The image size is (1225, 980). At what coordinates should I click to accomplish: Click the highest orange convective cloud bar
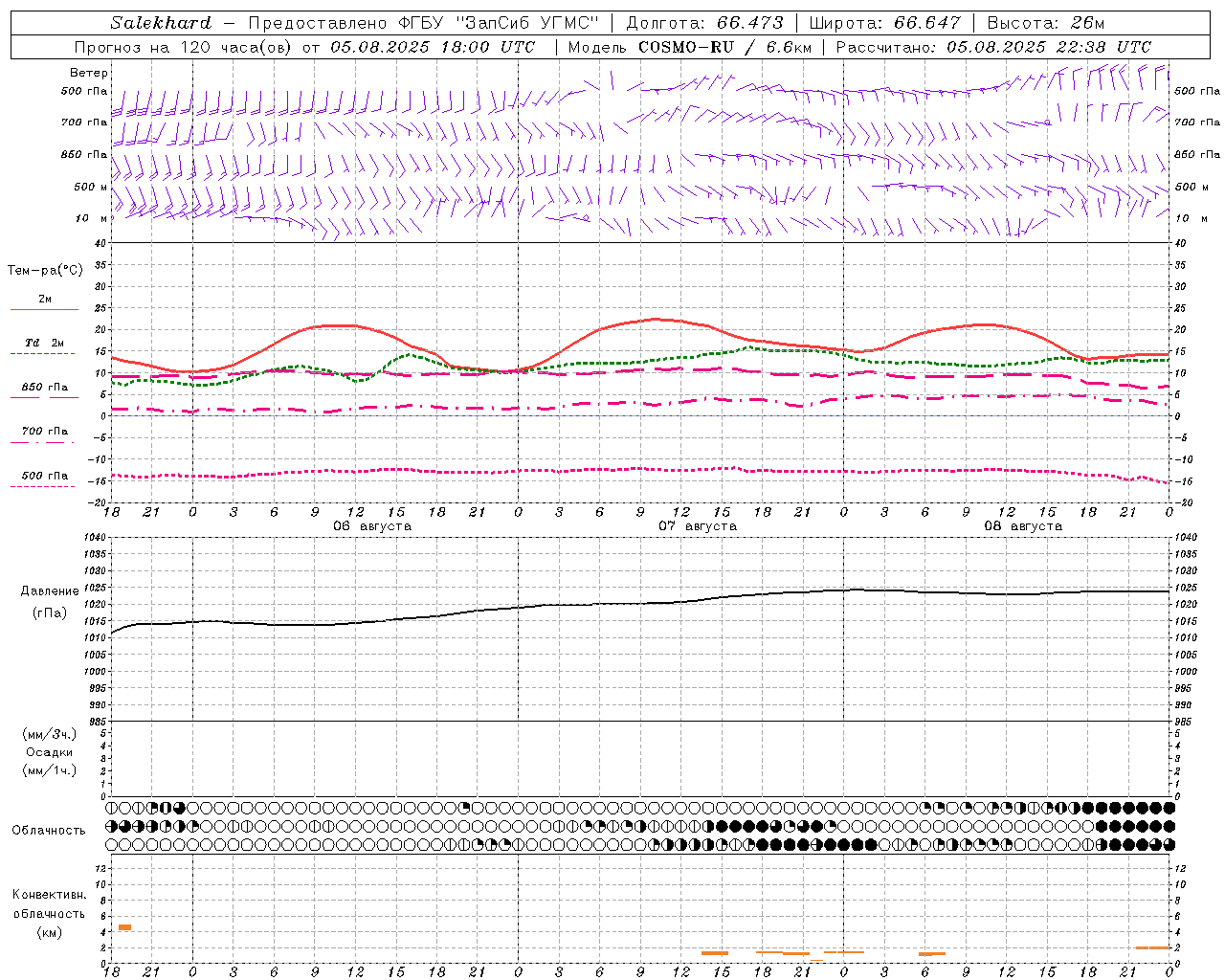(124, 927)
